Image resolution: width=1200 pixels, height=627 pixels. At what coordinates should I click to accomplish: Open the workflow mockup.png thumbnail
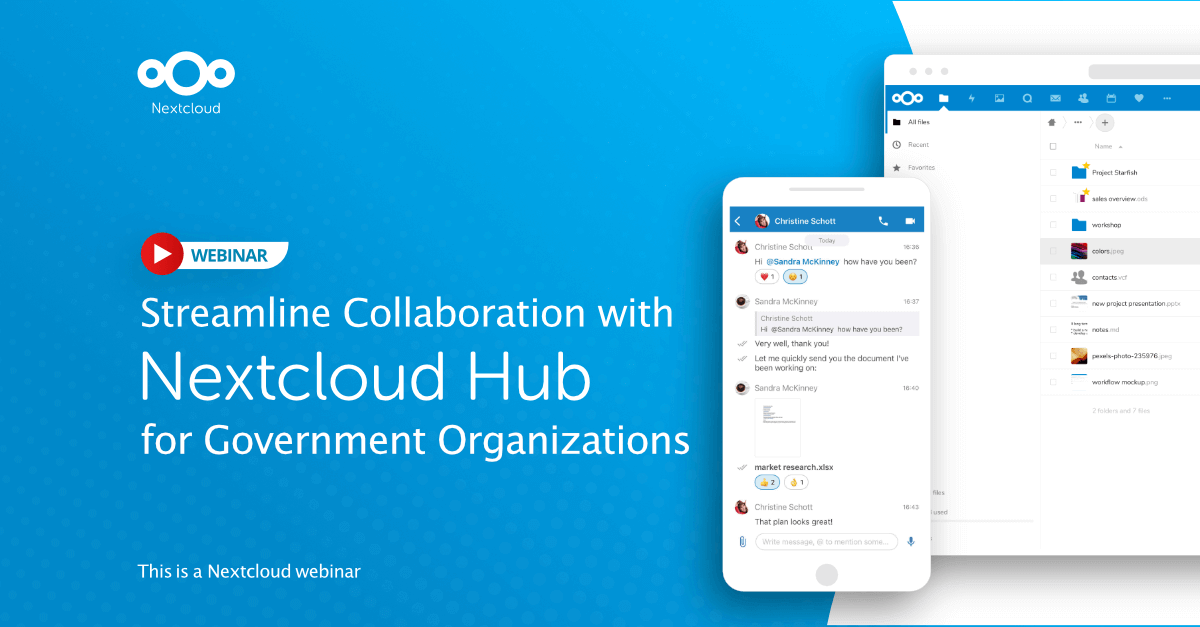1079,380
